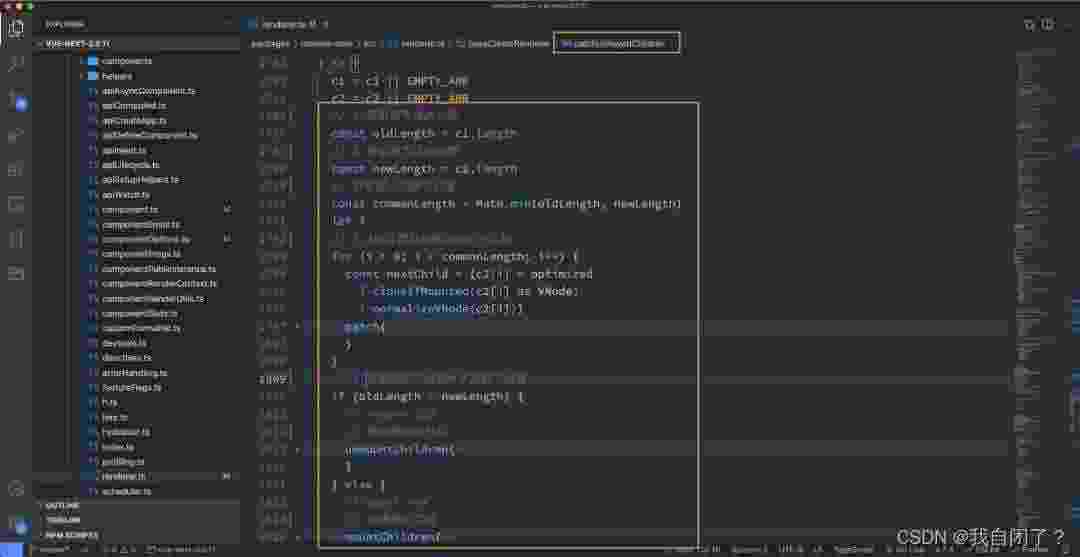The width and height of the screenshot is (1080, 557).
Task: Open the Accounts menu in activity bar
Action: pos(16,489)
